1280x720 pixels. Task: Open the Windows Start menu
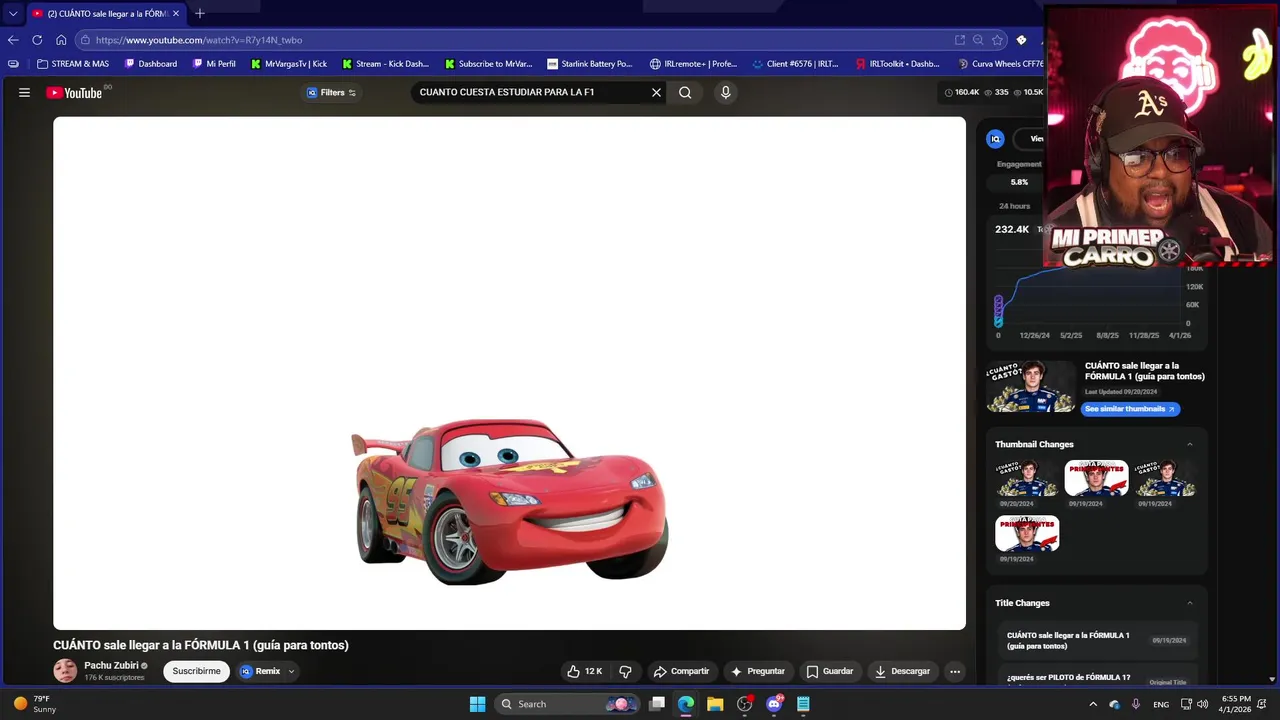pyautogui.click(x=478, y=704)
